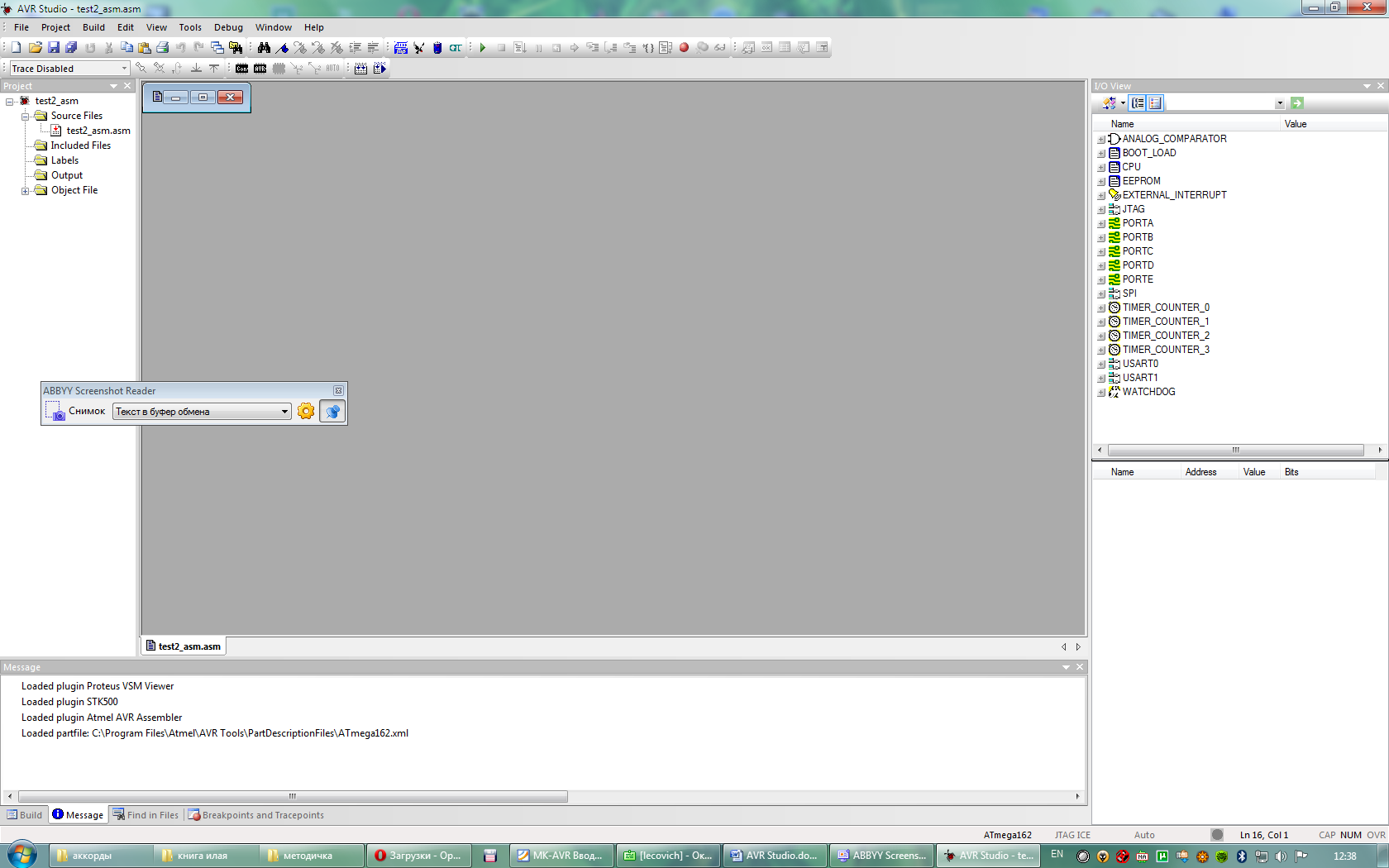Image resolution: width=1389 pixels, height=868 pixels.
Task: Open the Debug menu
Action: pos(228,27)
